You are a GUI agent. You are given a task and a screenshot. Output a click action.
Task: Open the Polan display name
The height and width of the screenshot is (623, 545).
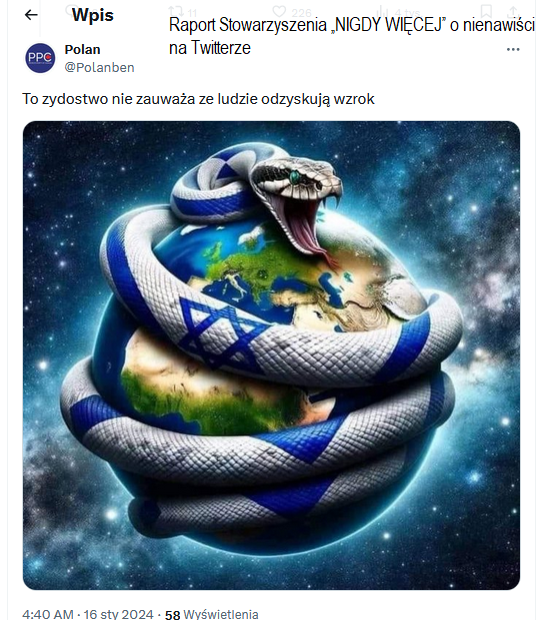83,50
